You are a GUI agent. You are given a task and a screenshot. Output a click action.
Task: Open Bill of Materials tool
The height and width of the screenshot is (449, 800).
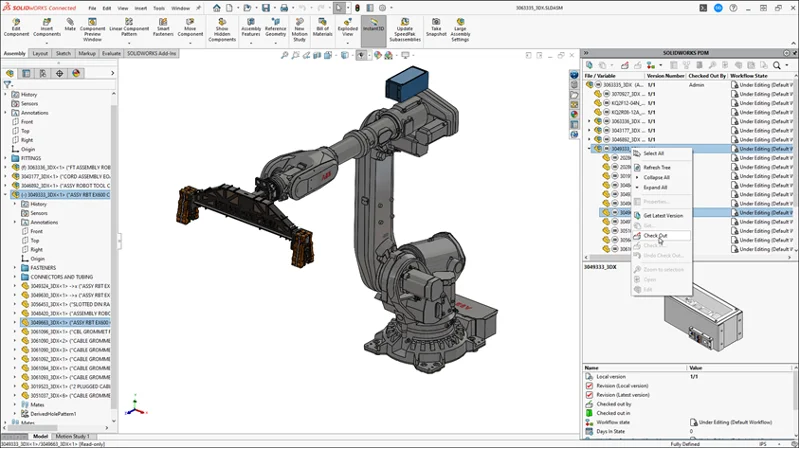pyautogui.click(x=323, y=29)
